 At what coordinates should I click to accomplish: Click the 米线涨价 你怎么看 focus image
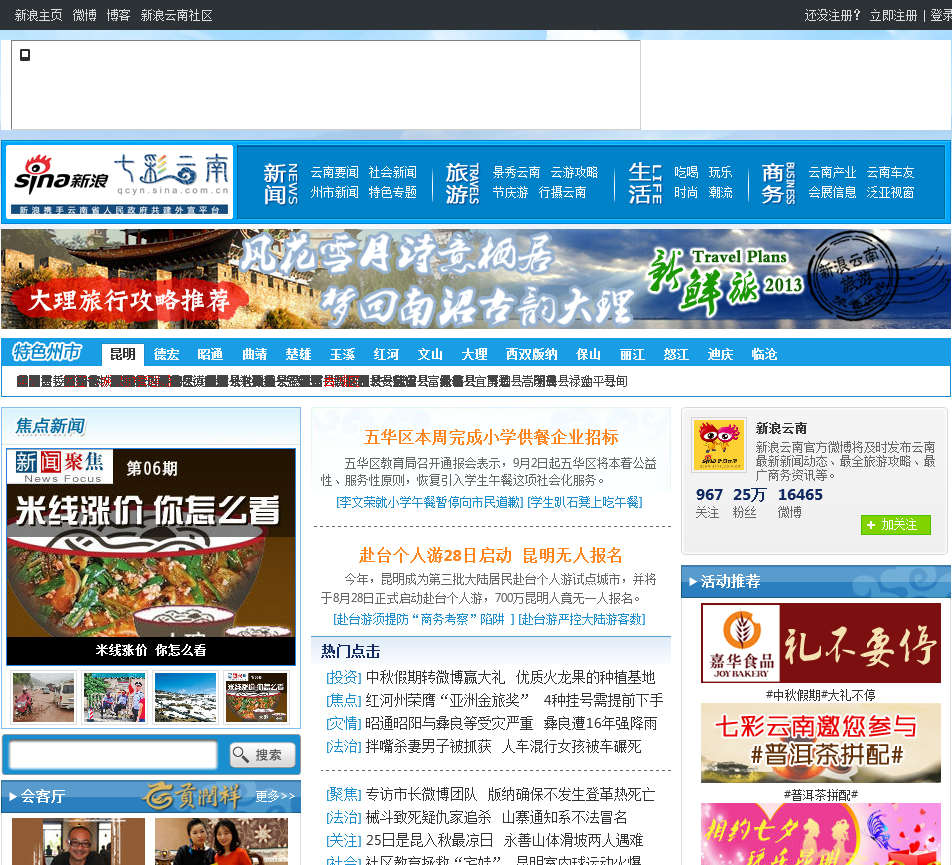(x=151, y=557)
